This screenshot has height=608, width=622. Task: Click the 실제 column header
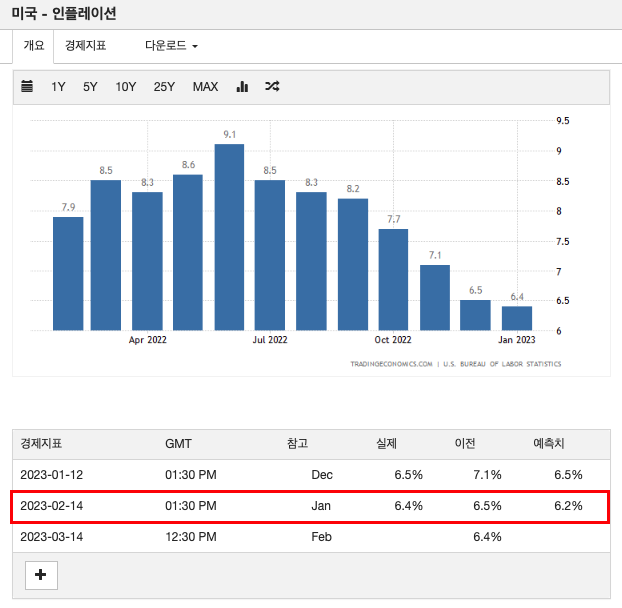[x=386, y=443]
